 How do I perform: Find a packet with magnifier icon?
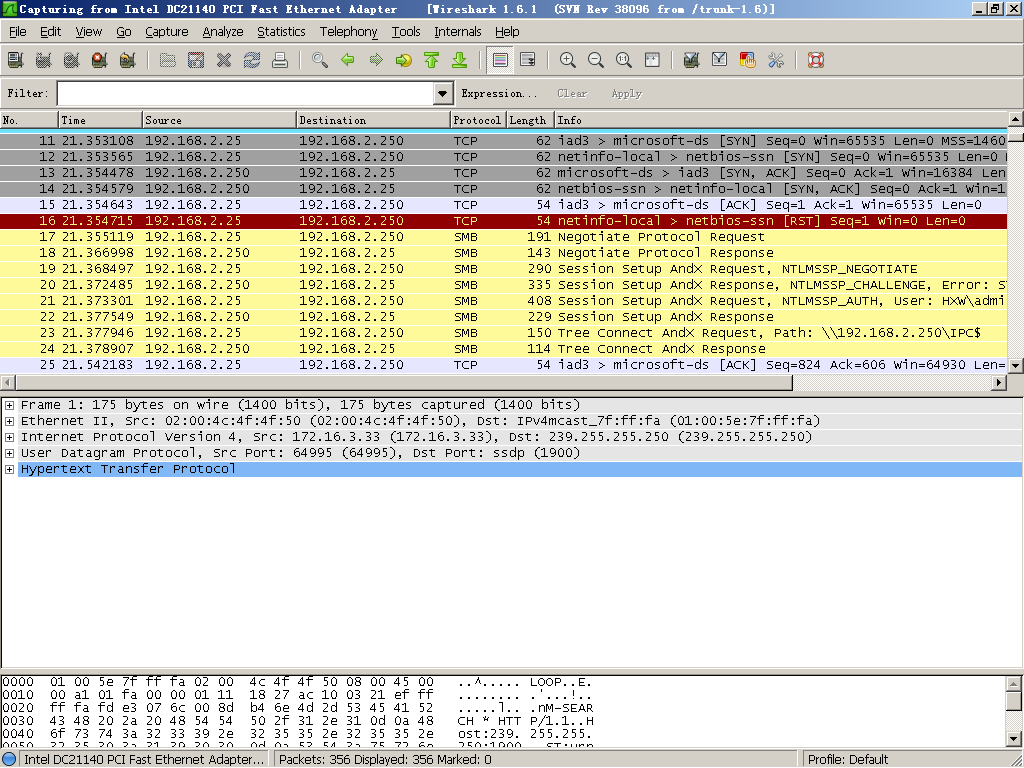320,60
